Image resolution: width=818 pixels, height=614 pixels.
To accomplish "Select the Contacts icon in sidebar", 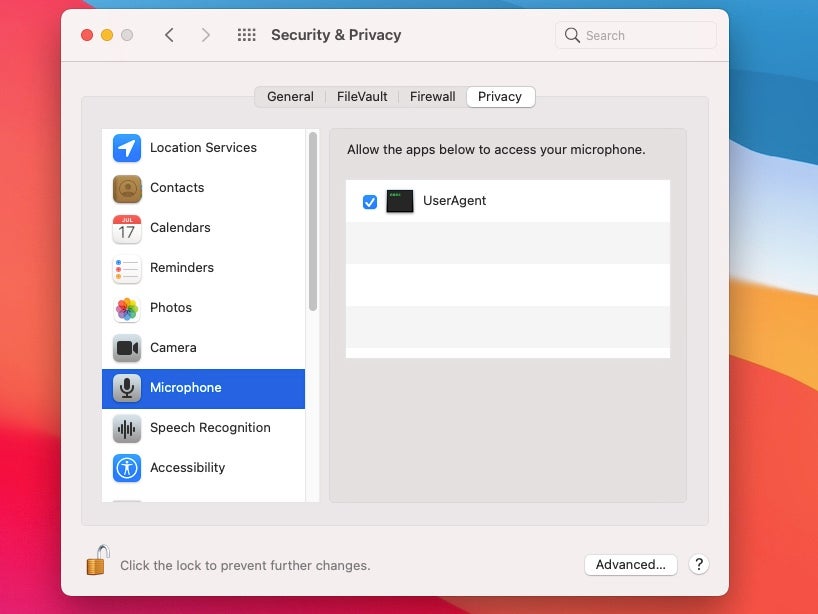I will click(127, 188).
